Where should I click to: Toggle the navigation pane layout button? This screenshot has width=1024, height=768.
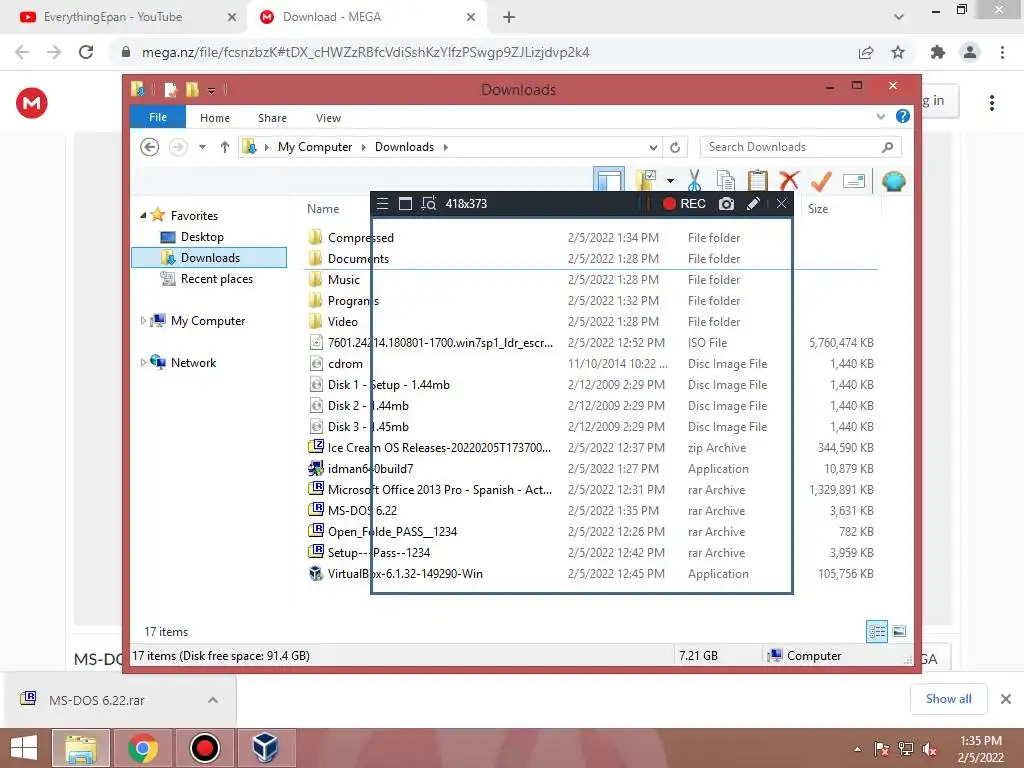coord(609,180)
